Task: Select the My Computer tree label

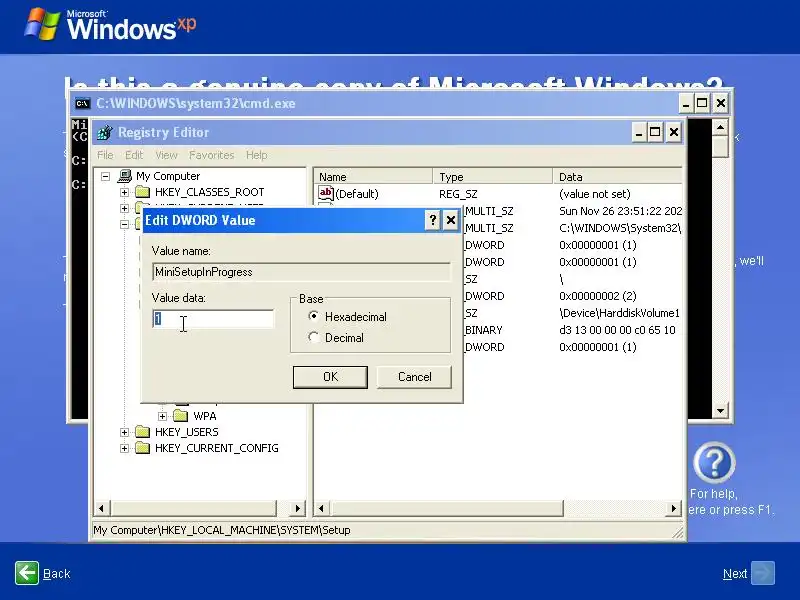Action: click(168, 177)
